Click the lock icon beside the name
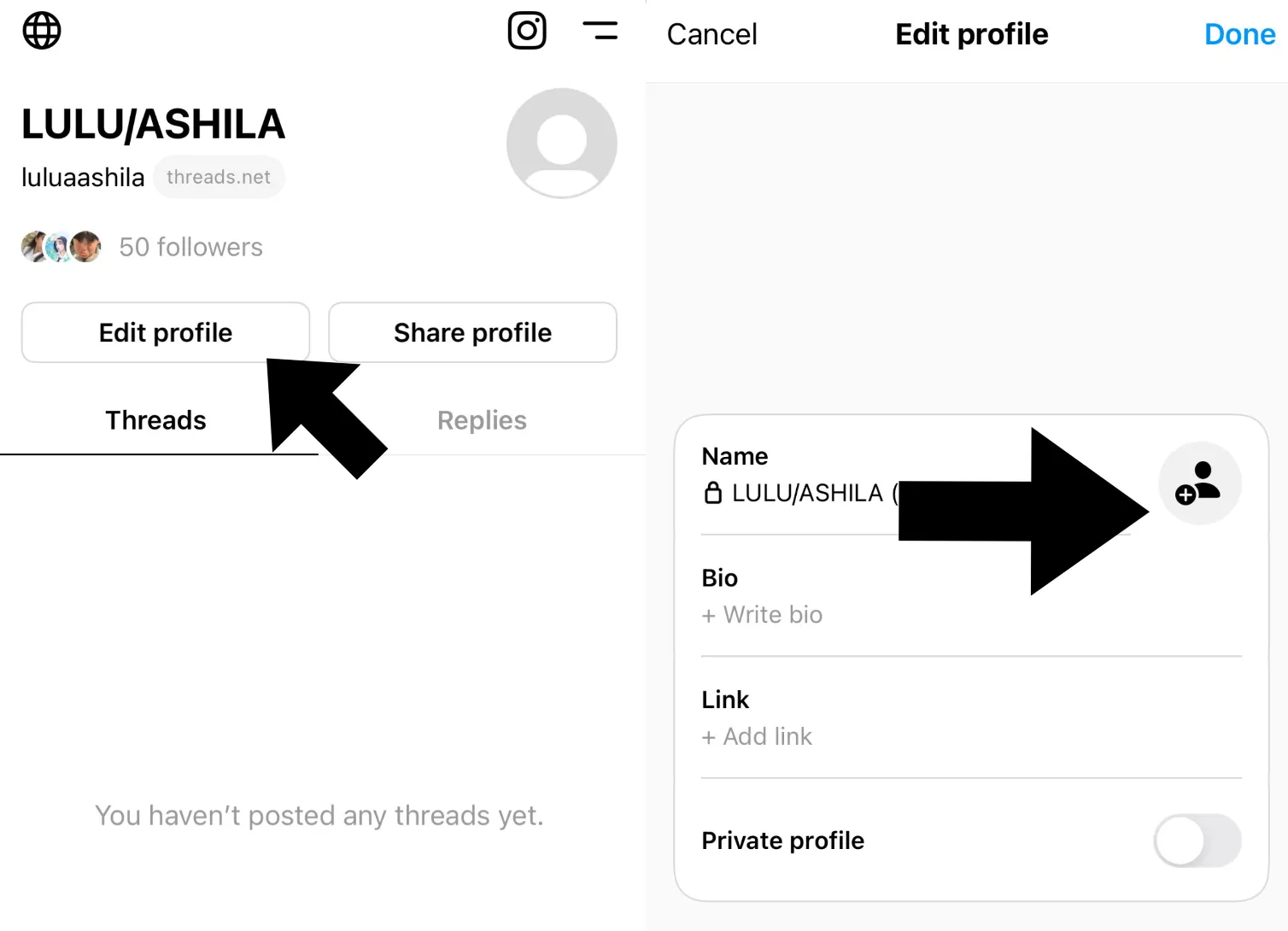The width and height of the screenshot is (1288, 931). pyautogui.click(x=712, y=493)
